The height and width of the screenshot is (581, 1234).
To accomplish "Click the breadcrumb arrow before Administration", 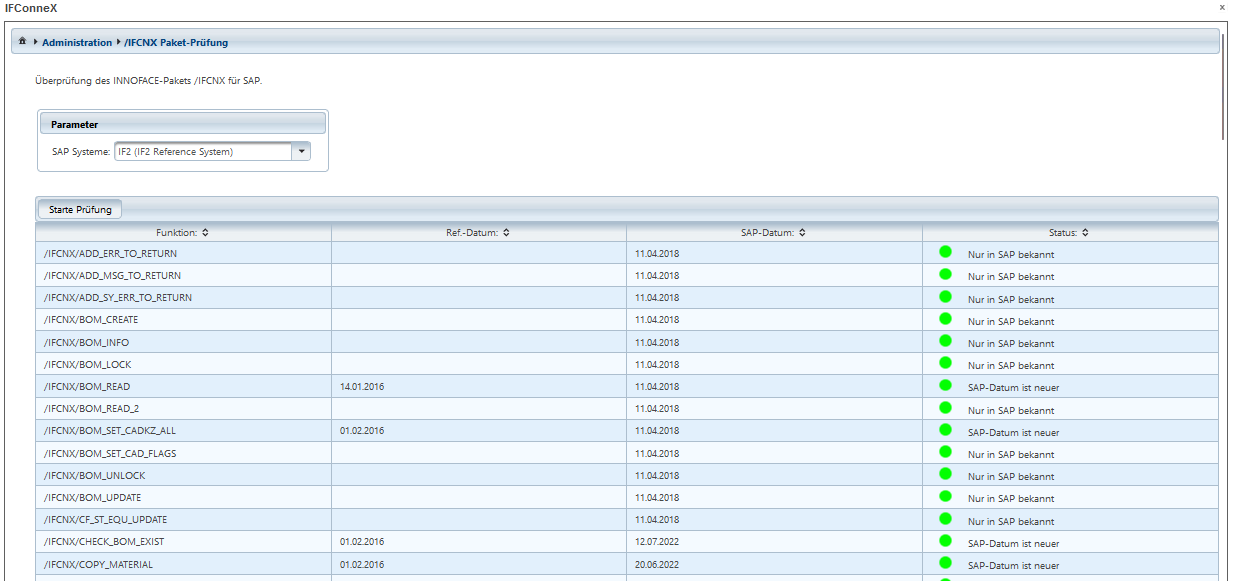I will tap(35, 42).
